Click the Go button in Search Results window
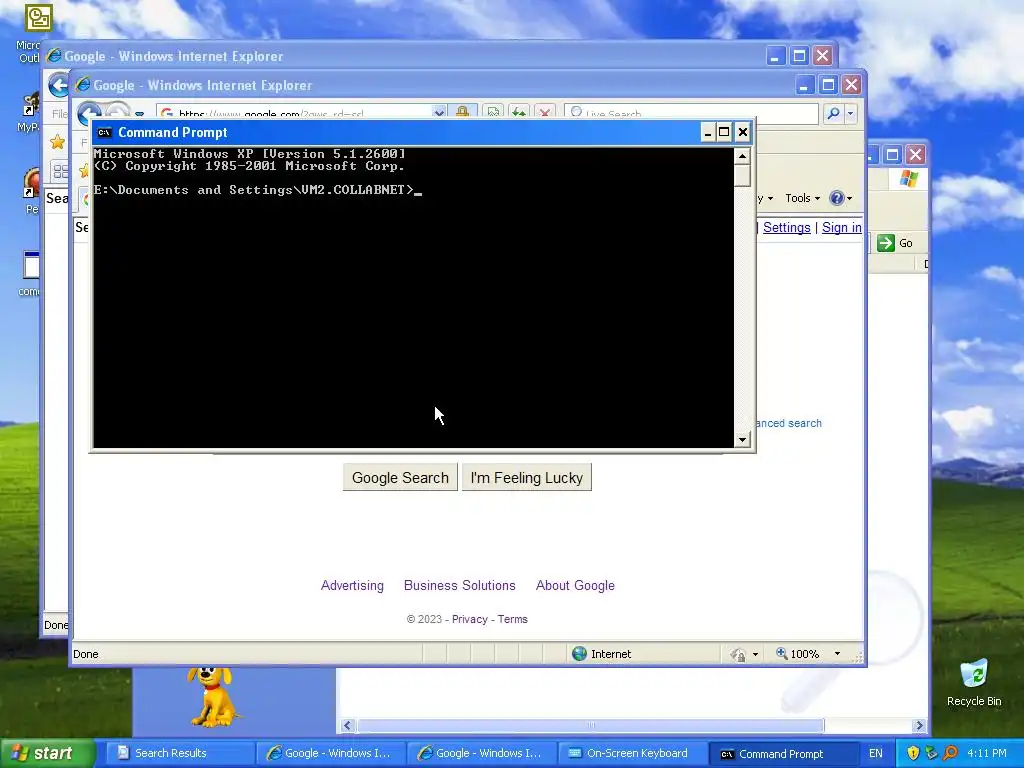This screenshot has width=1024, height=768. (x=895, y=243)
